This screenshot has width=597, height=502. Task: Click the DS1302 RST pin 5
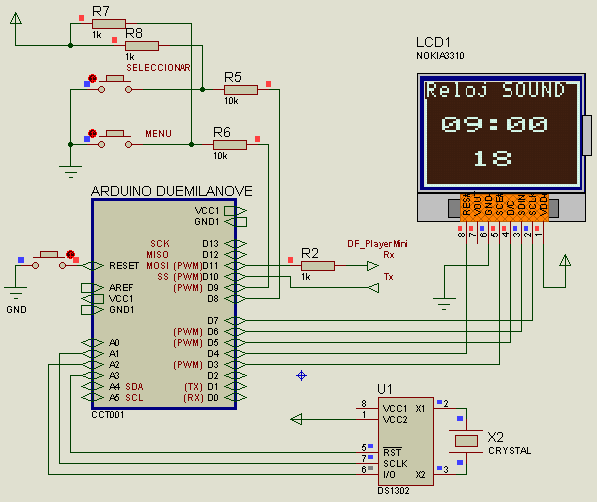pyautogui.click(x=367, y=452)
